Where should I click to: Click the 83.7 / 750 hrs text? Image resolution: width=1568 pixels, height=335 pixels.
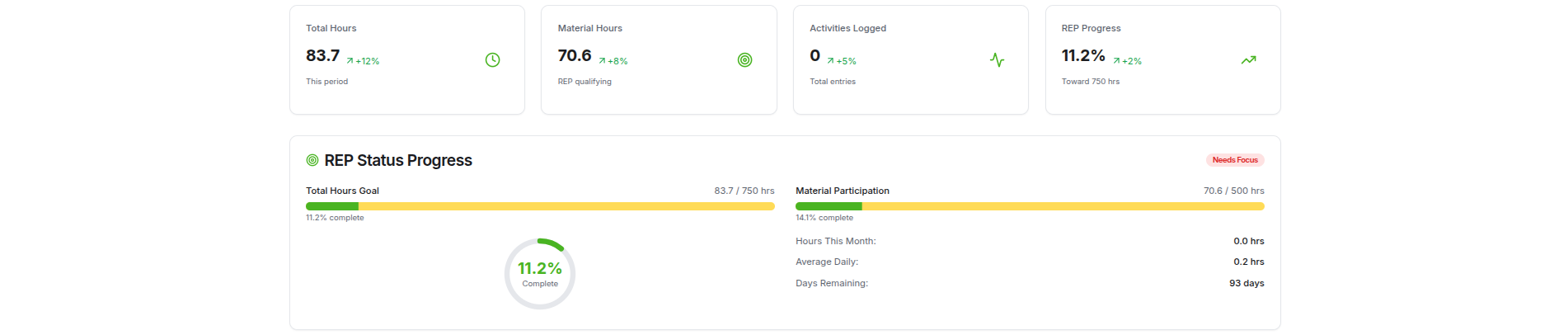point(744,191)
